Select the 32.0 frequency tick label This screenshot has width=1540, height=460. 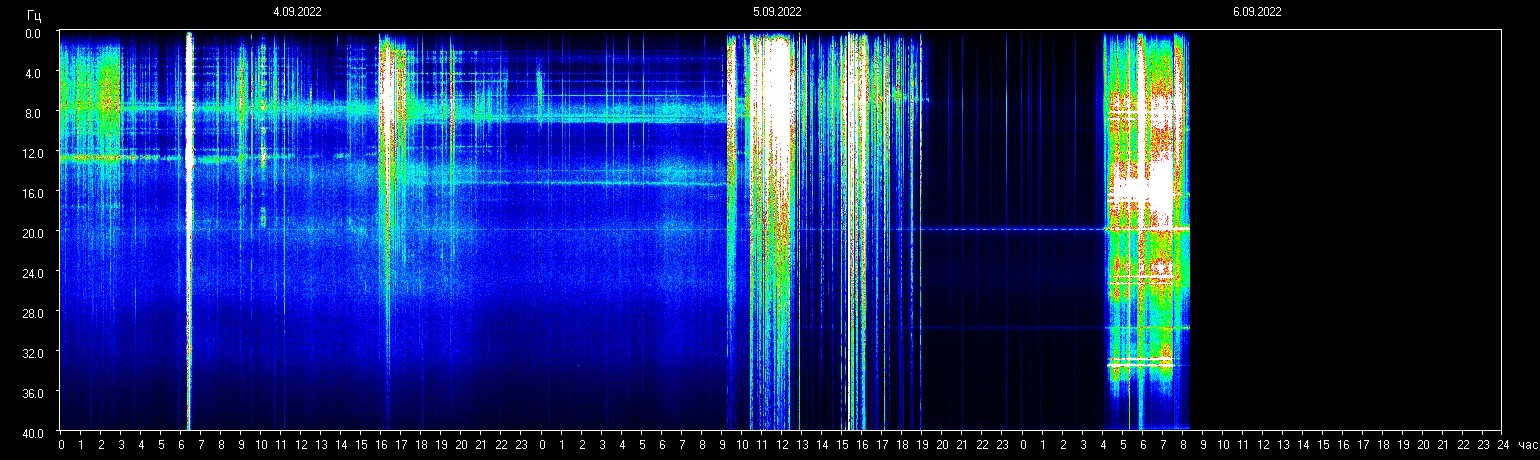click(34, 353)
